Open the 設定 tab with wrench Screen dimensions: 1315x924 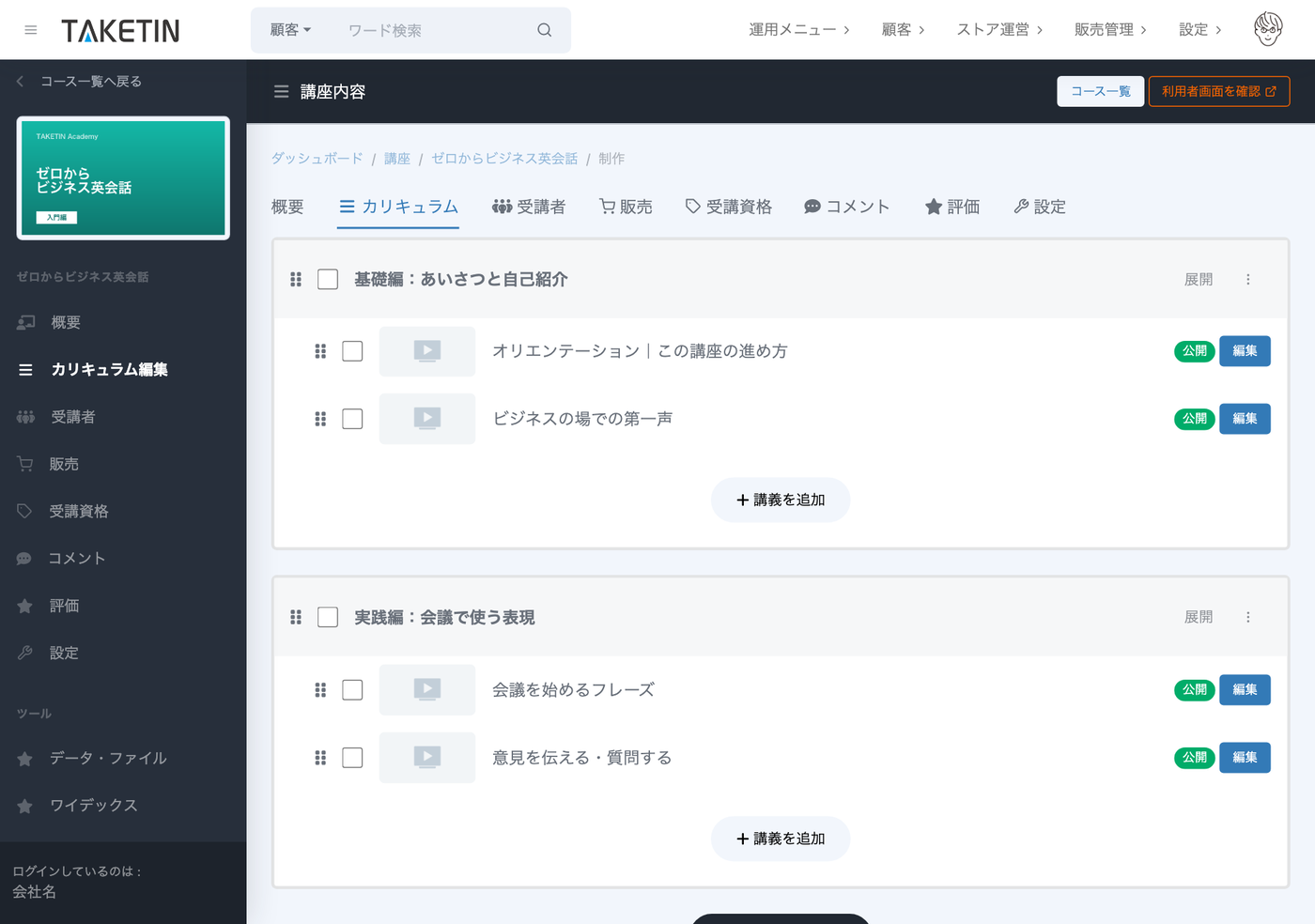(x=1040, y=208)
